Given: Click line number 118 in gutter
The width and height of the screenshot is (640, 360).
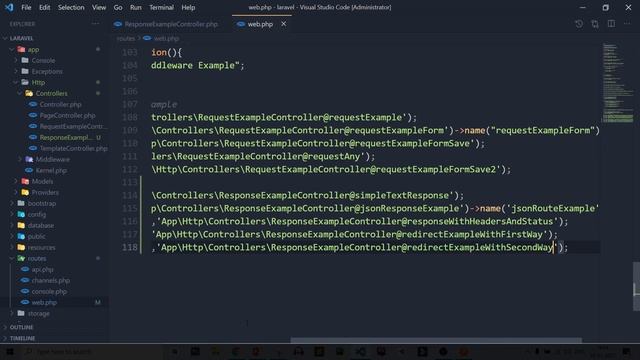Looking at the screenshot, I should coord(130,247).
